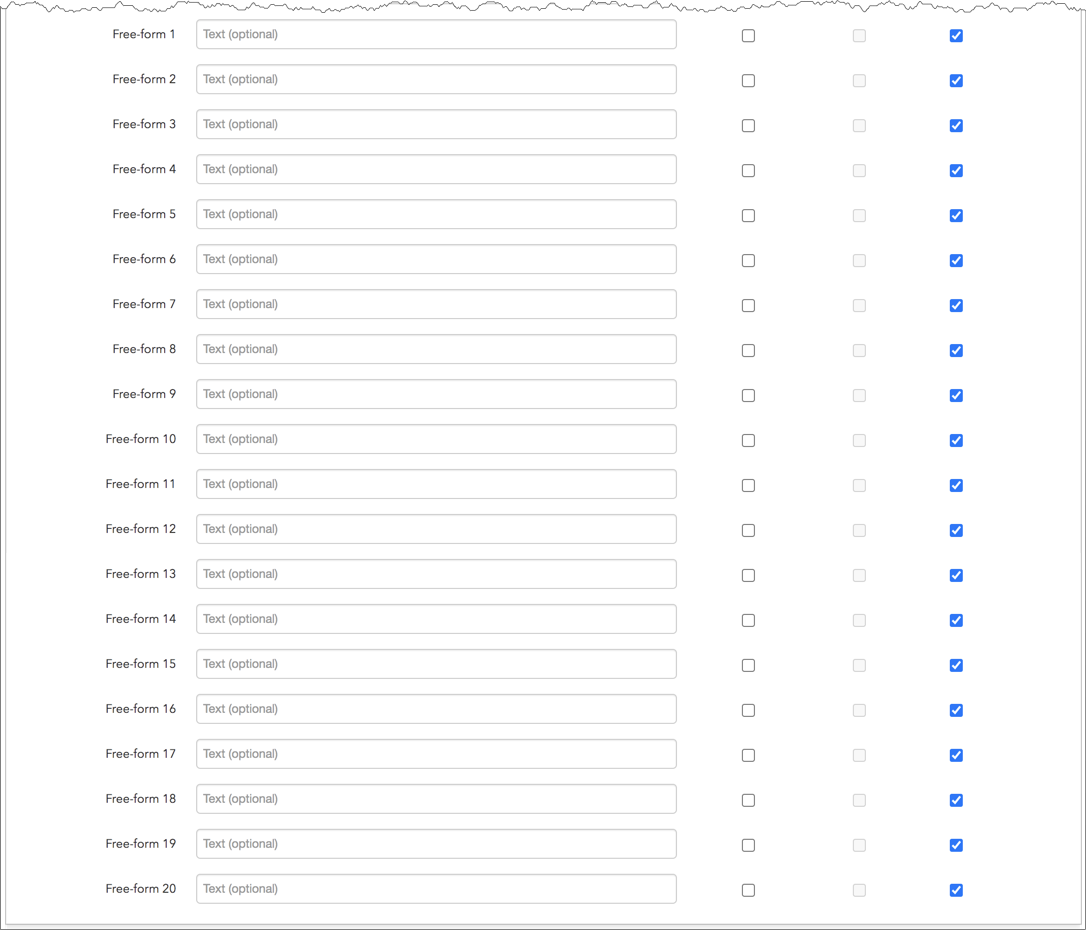The image size is (1086, 930).
Task: Enable the first checkbox for Free-form 19
Action: [x=748, y=846]
